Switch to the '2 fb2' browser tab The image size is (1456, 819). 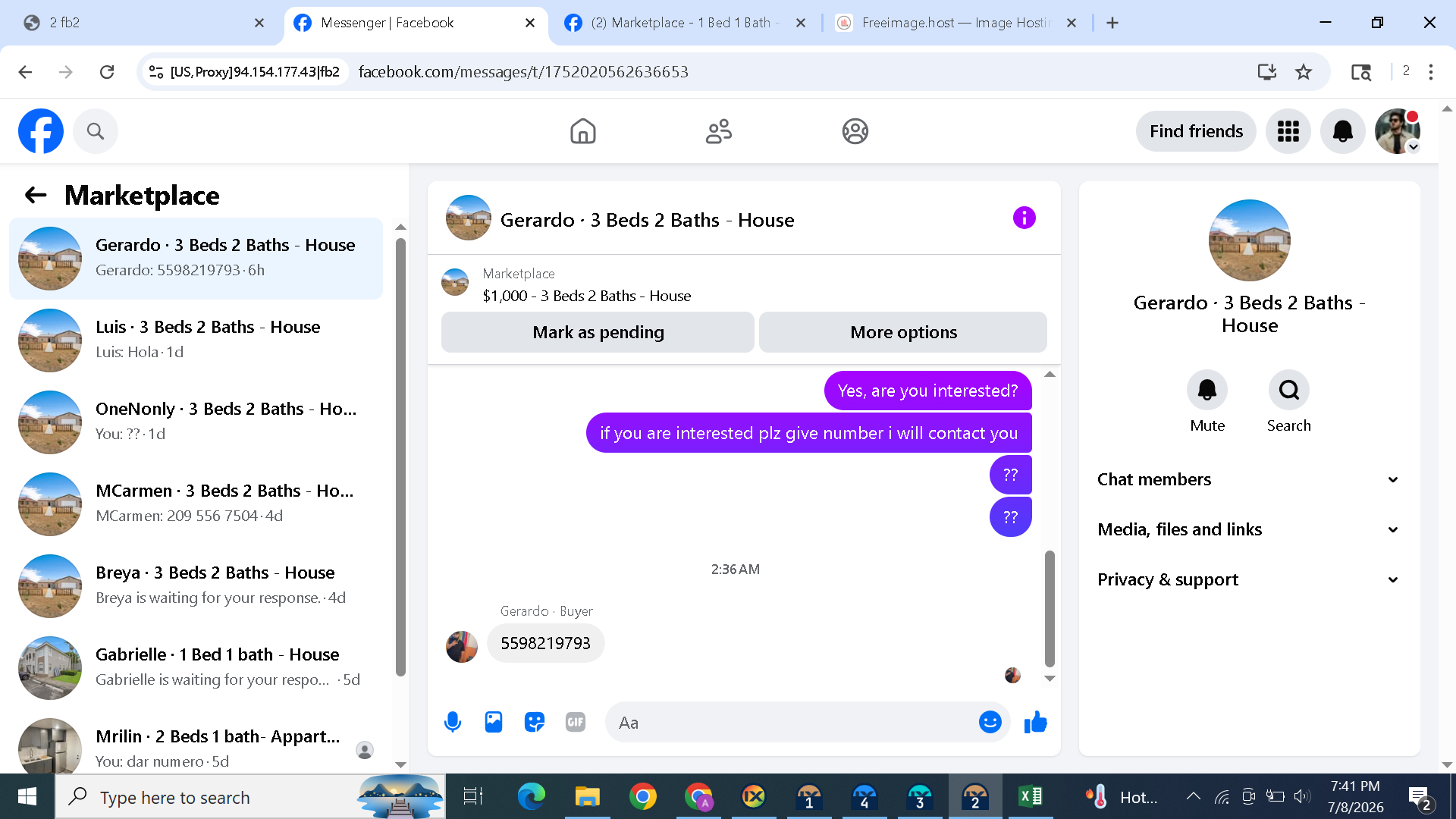143,23
